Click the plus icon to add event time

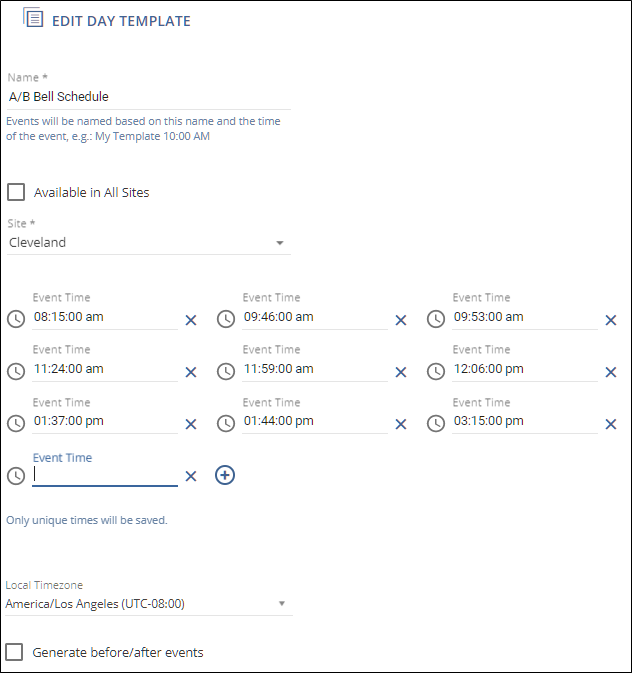pyautogui.click(x=225, y=475)
